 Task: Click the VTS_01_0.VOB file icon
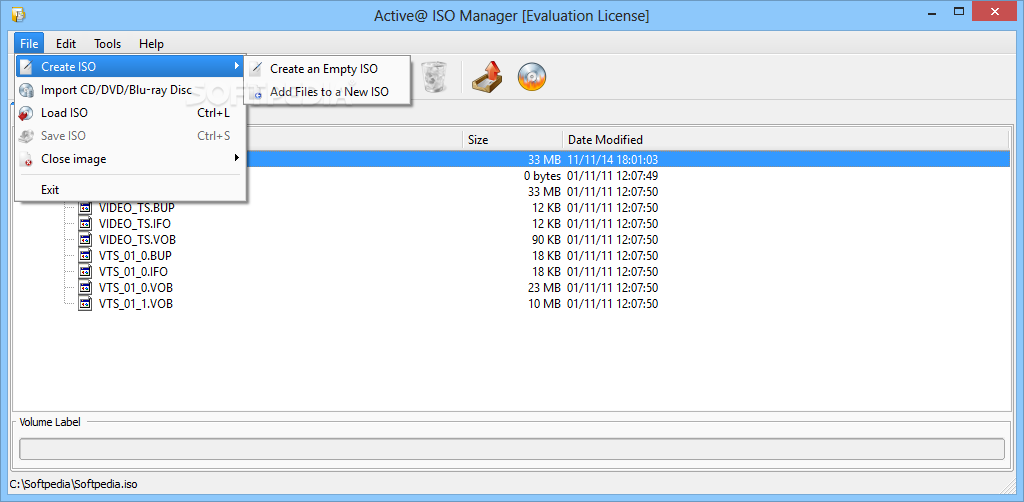pyautogui.click(x=86, y=288)
